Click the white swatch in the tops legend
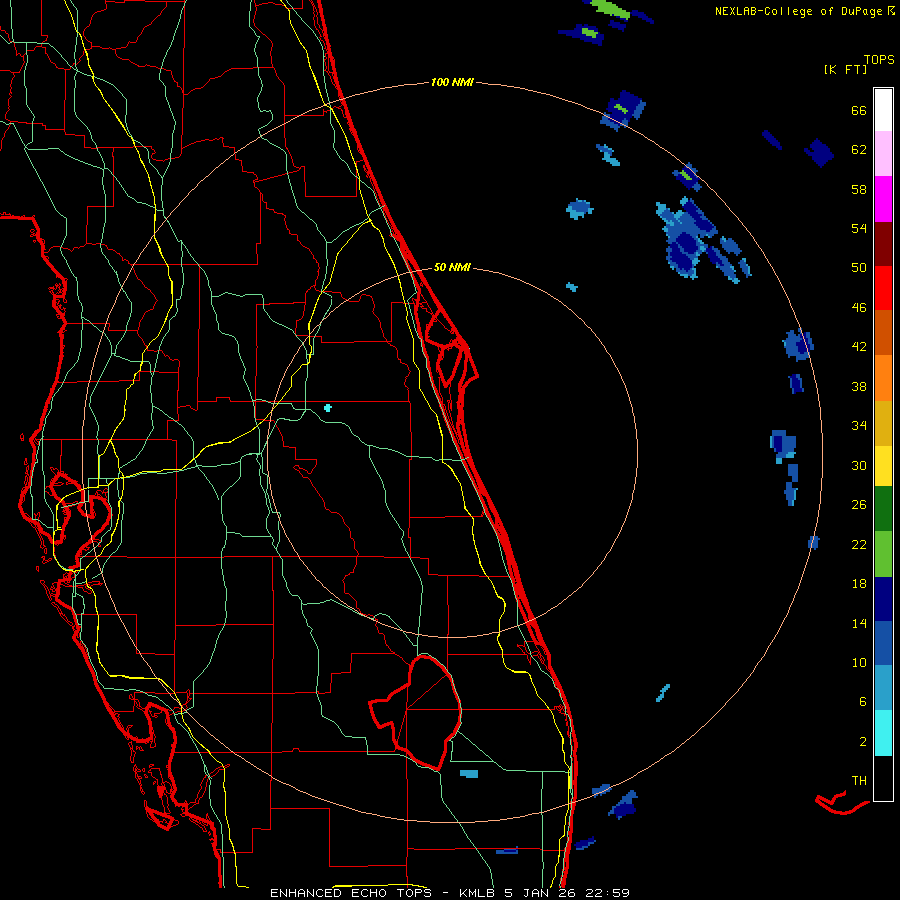 coord(883,110)
